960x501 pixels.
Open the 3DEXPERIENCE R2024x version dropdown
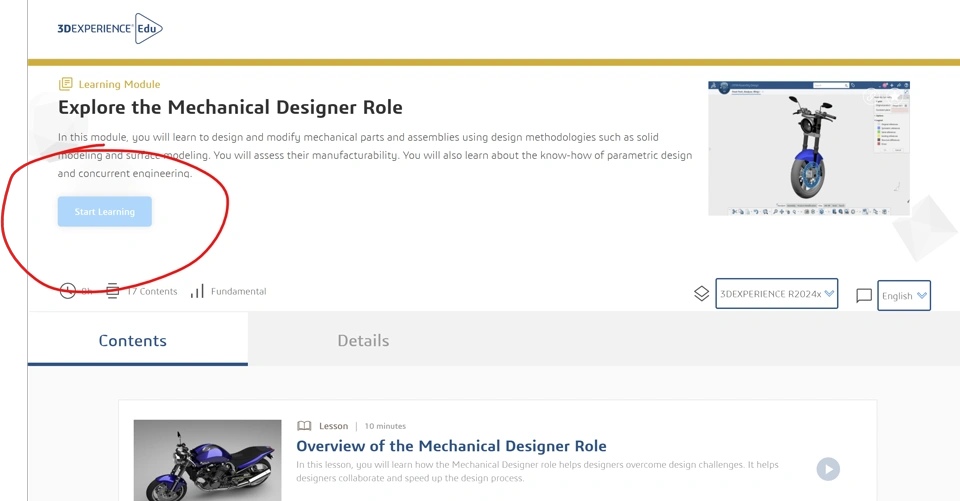click(x=776, y=294)
